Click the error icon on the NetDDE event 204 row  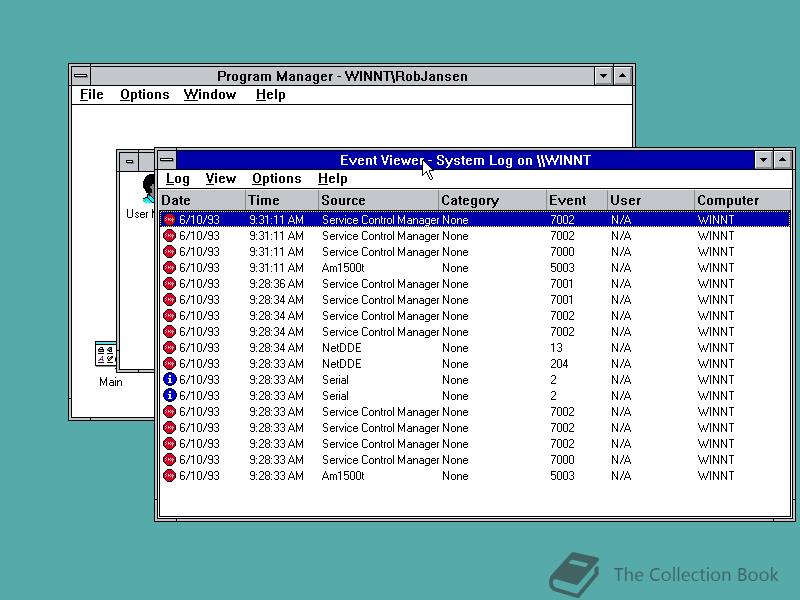point(169,364)
